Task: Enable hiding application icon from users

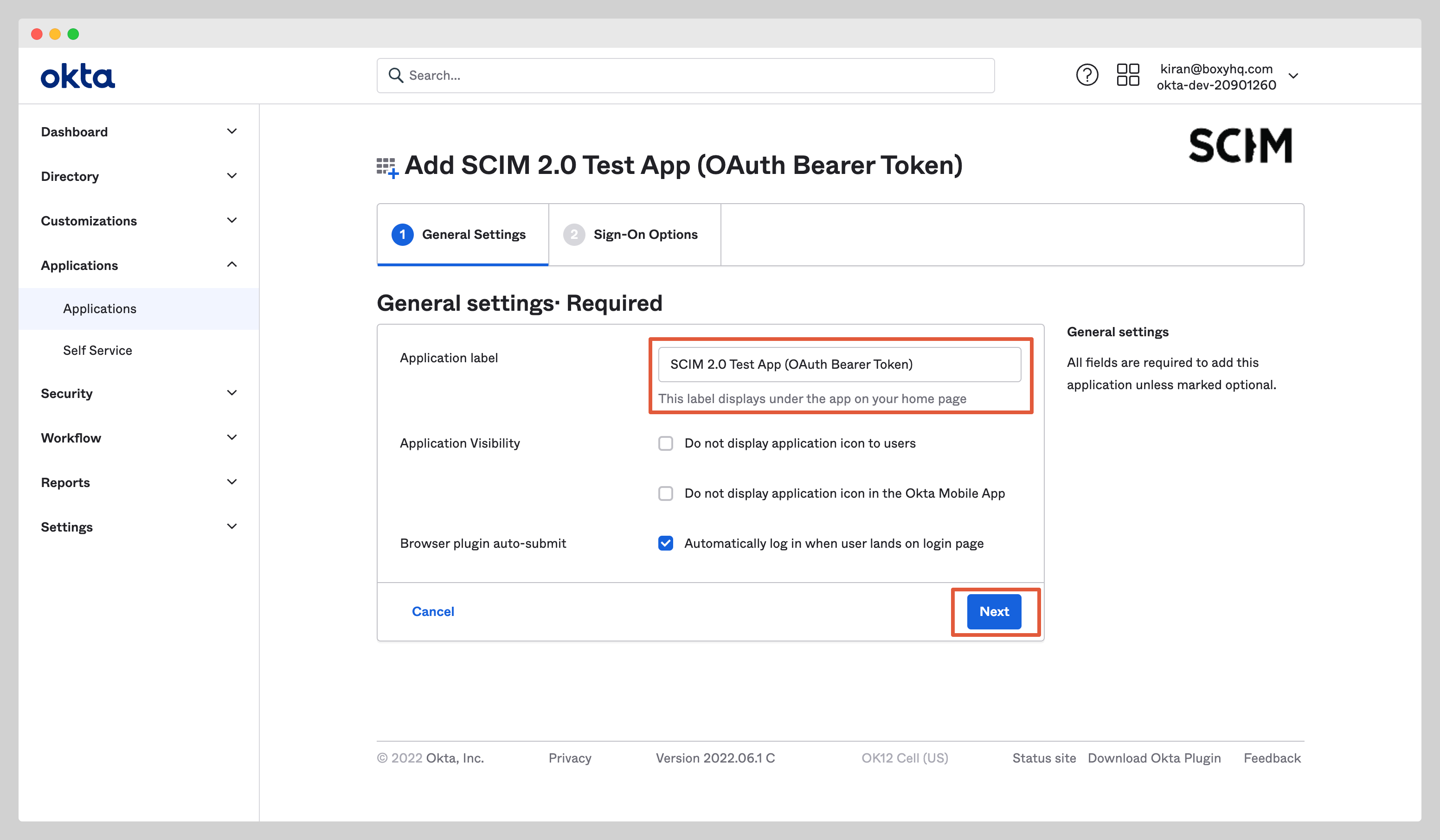Action: point(665,443)
